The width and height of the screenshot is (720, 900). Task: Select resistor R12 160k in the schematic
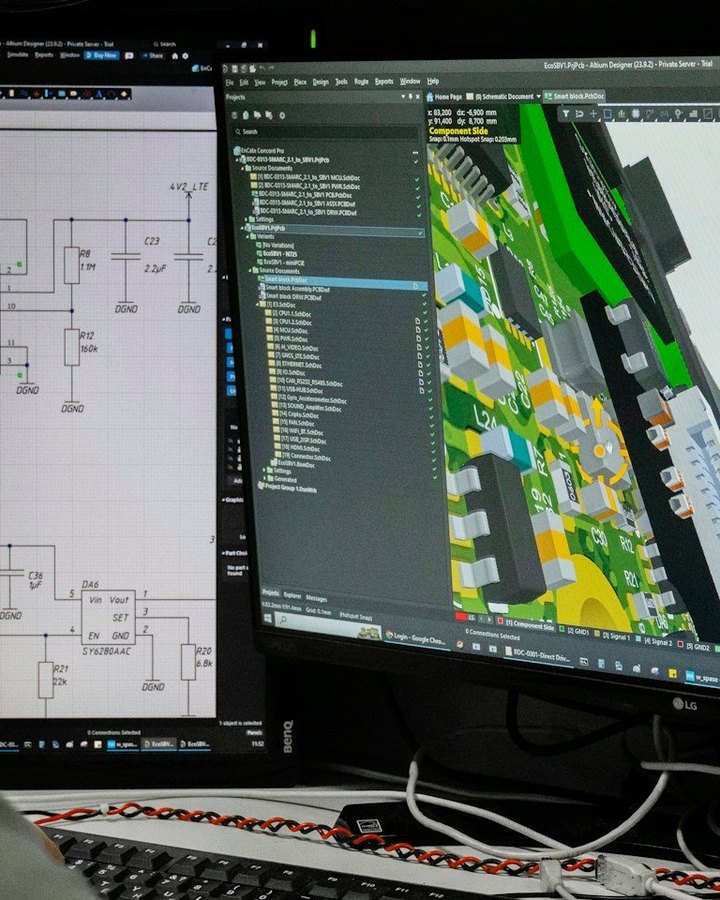[x=72, y=347]
